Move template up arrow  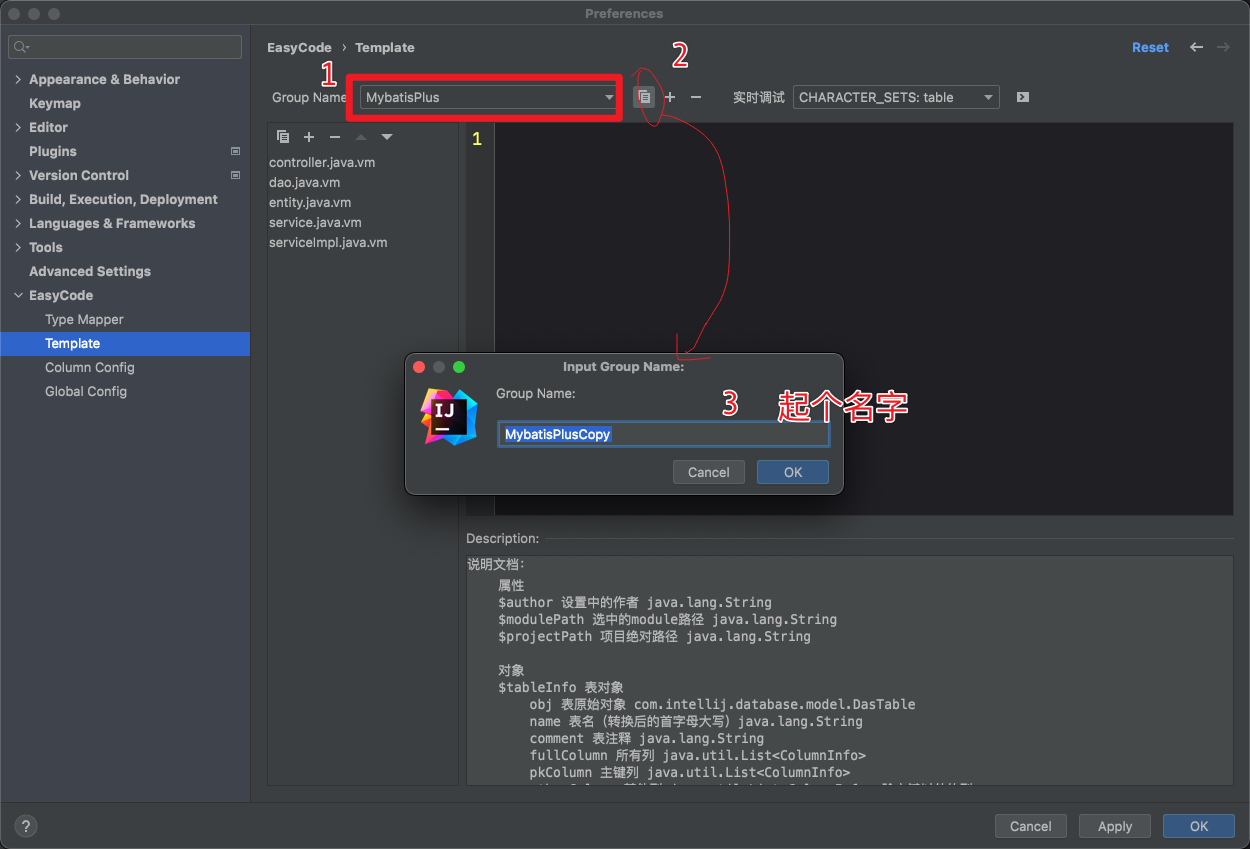coord(361,137)
